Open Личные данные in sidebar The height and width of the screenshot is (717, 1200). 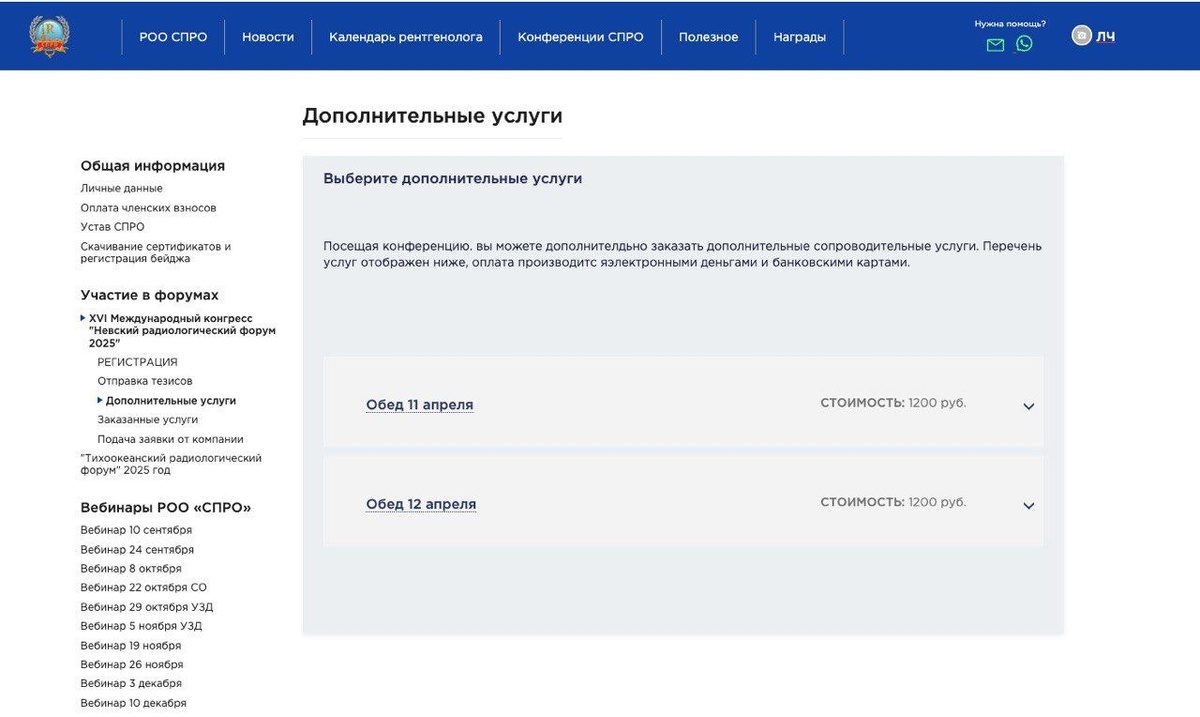tap(121, 188)
